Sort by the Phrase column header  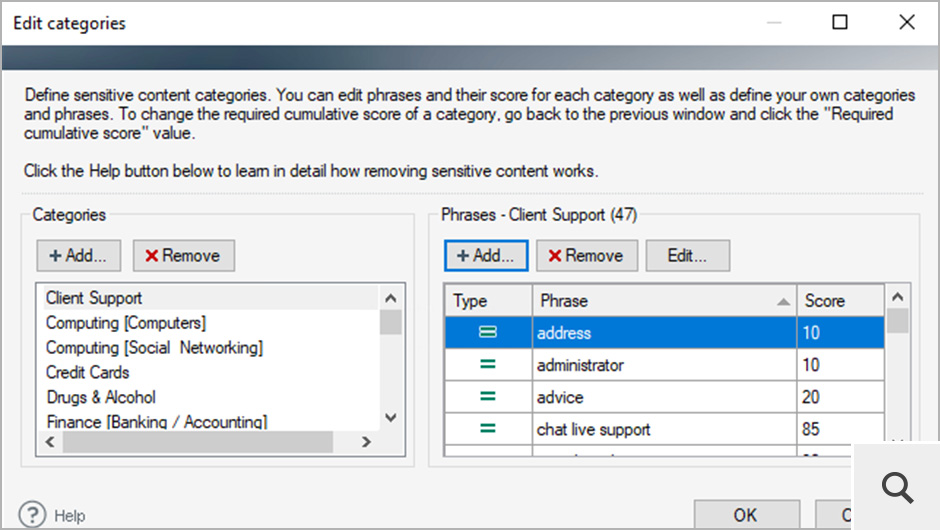pyautogui.click(x=664, y=300)
